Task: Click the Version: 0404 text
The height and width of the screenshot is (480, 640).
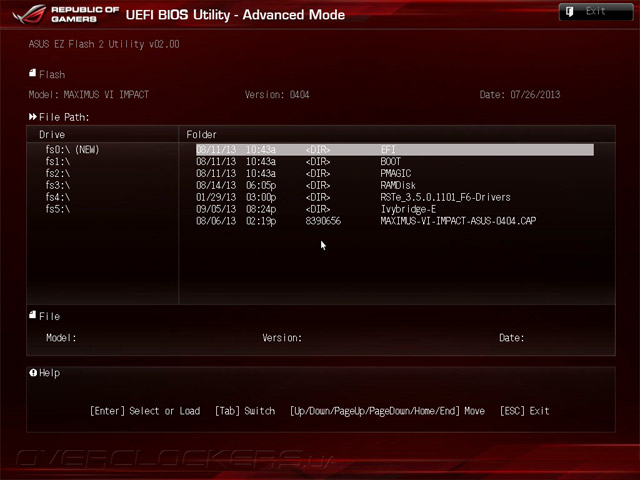Action: tap(277, 95)
